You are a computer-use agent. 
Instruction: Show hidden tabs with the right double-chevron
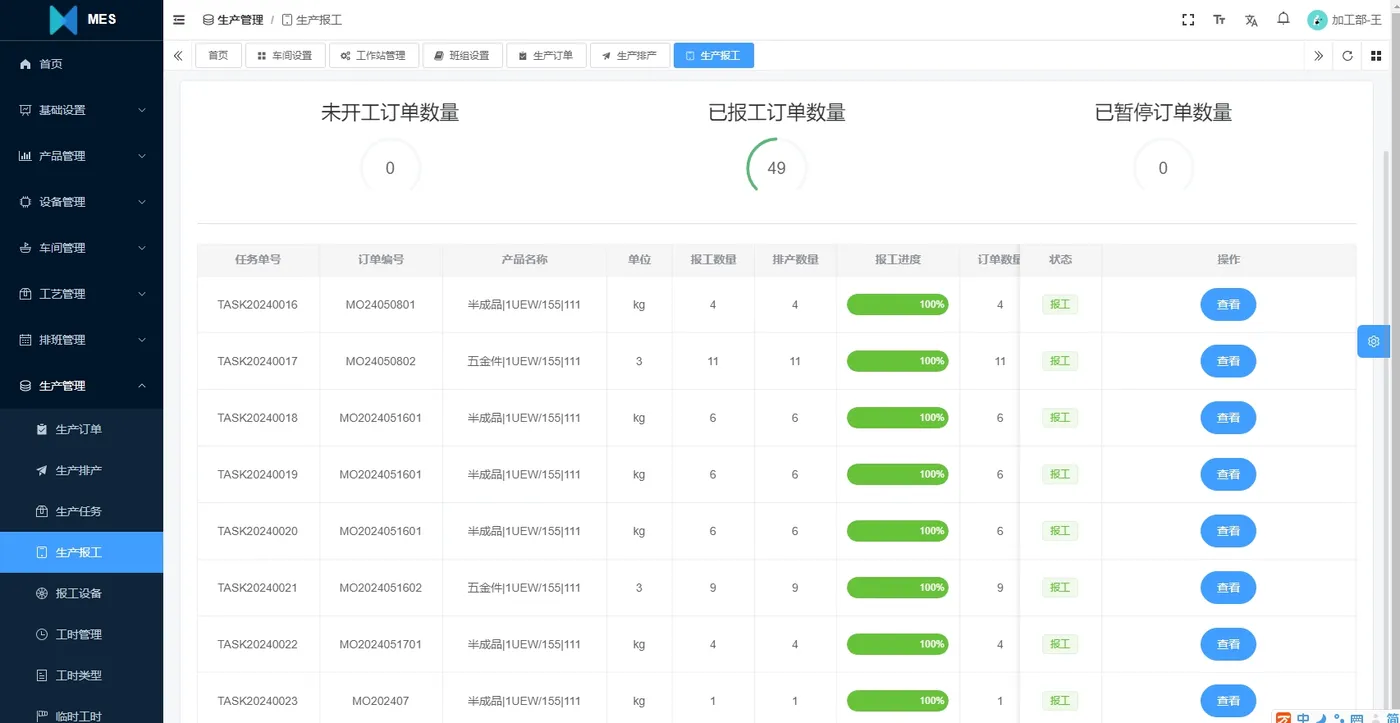[x=1318, y=55]
